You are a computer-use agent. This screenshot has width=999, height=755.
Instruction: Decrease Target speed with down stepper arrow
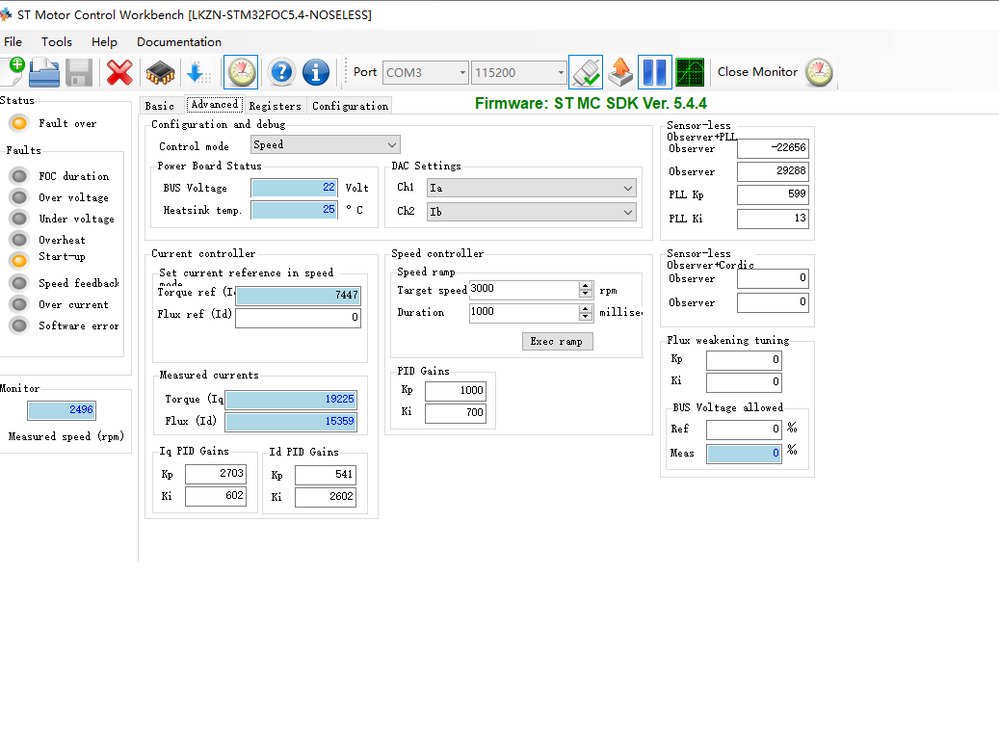[586, 294]
